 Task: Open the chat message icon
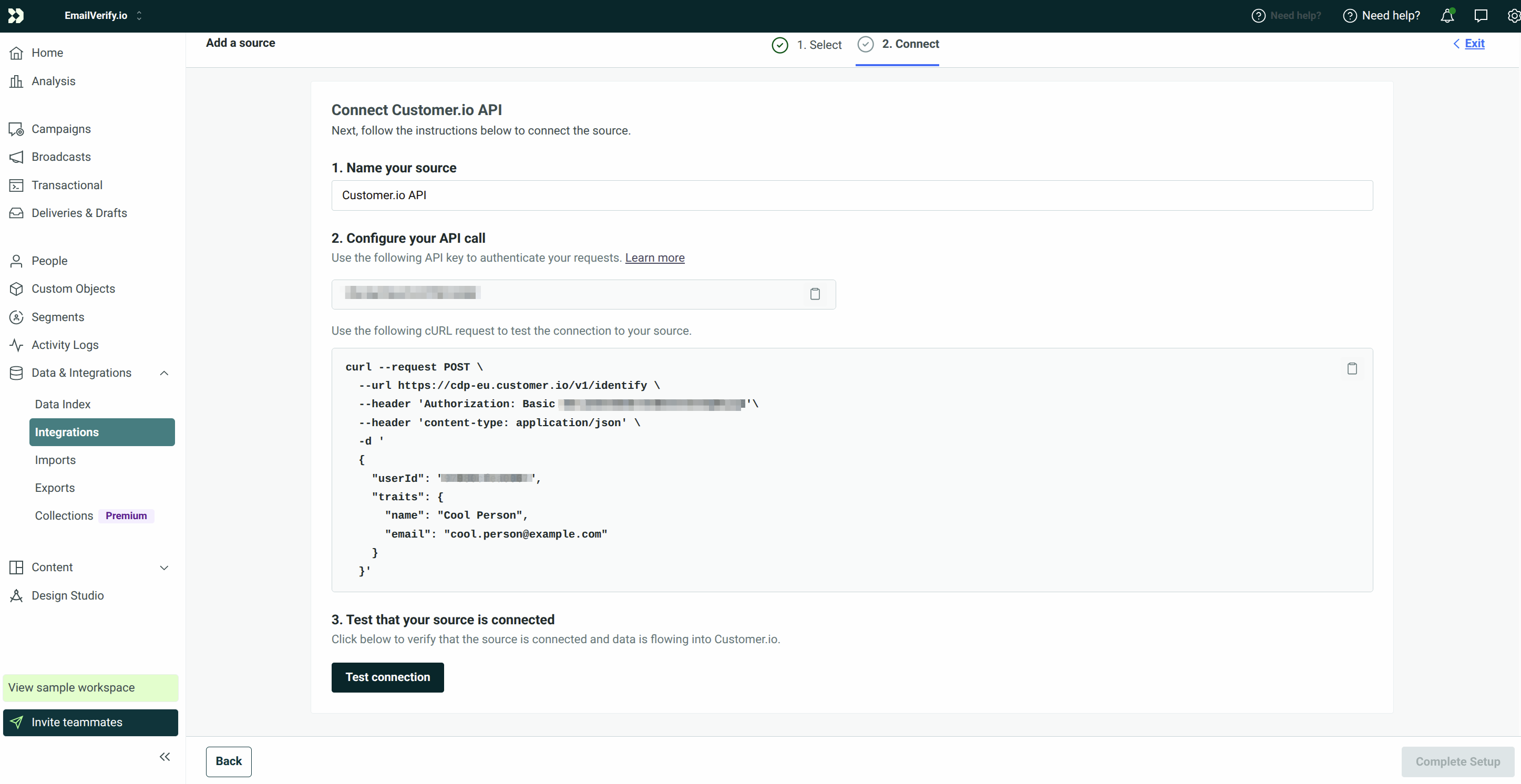[x=1481, y=16]
